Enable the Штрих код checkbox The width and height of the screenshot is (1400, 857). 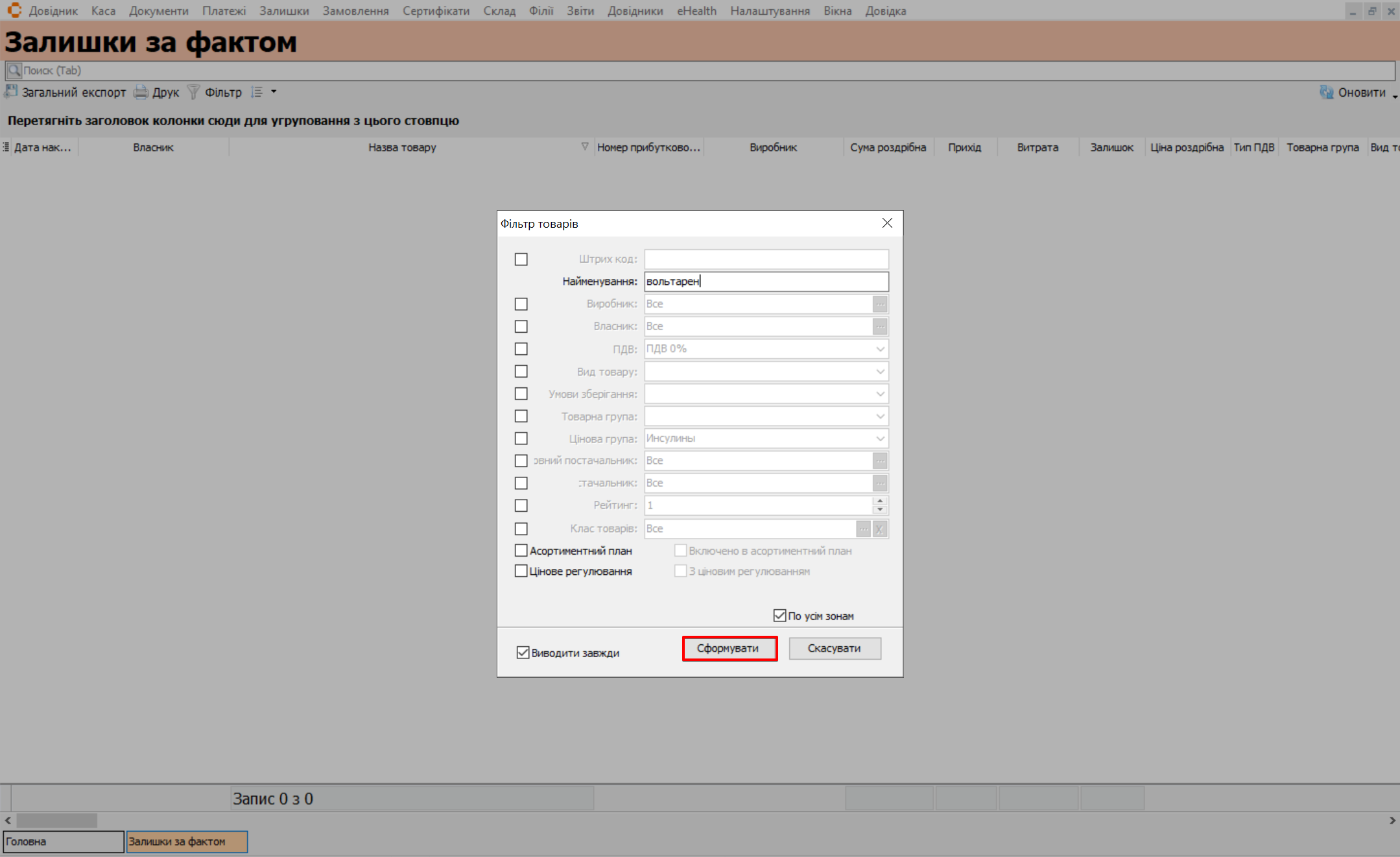[x=521, y=260]
